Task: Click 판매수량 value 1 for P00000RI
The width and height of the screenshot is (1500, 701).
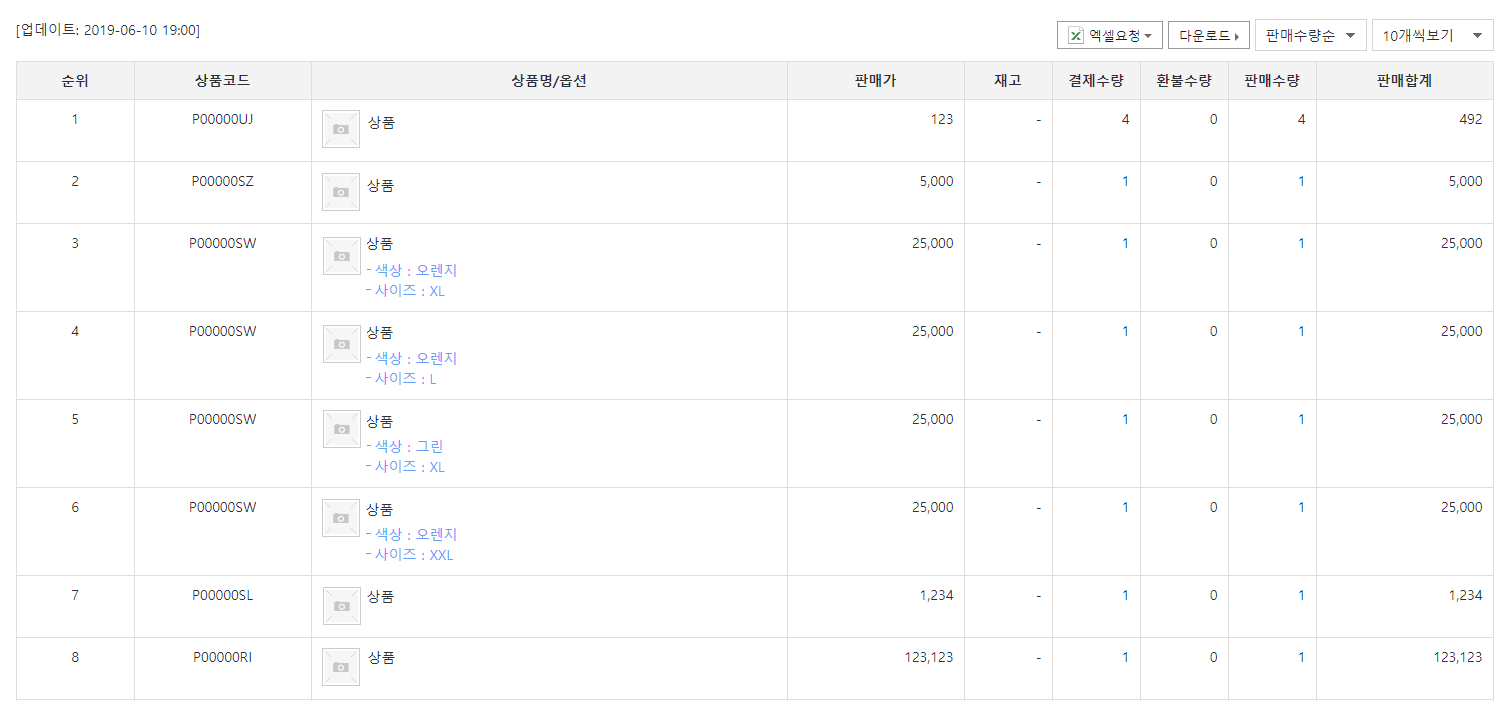Action: pos(1301,658)
